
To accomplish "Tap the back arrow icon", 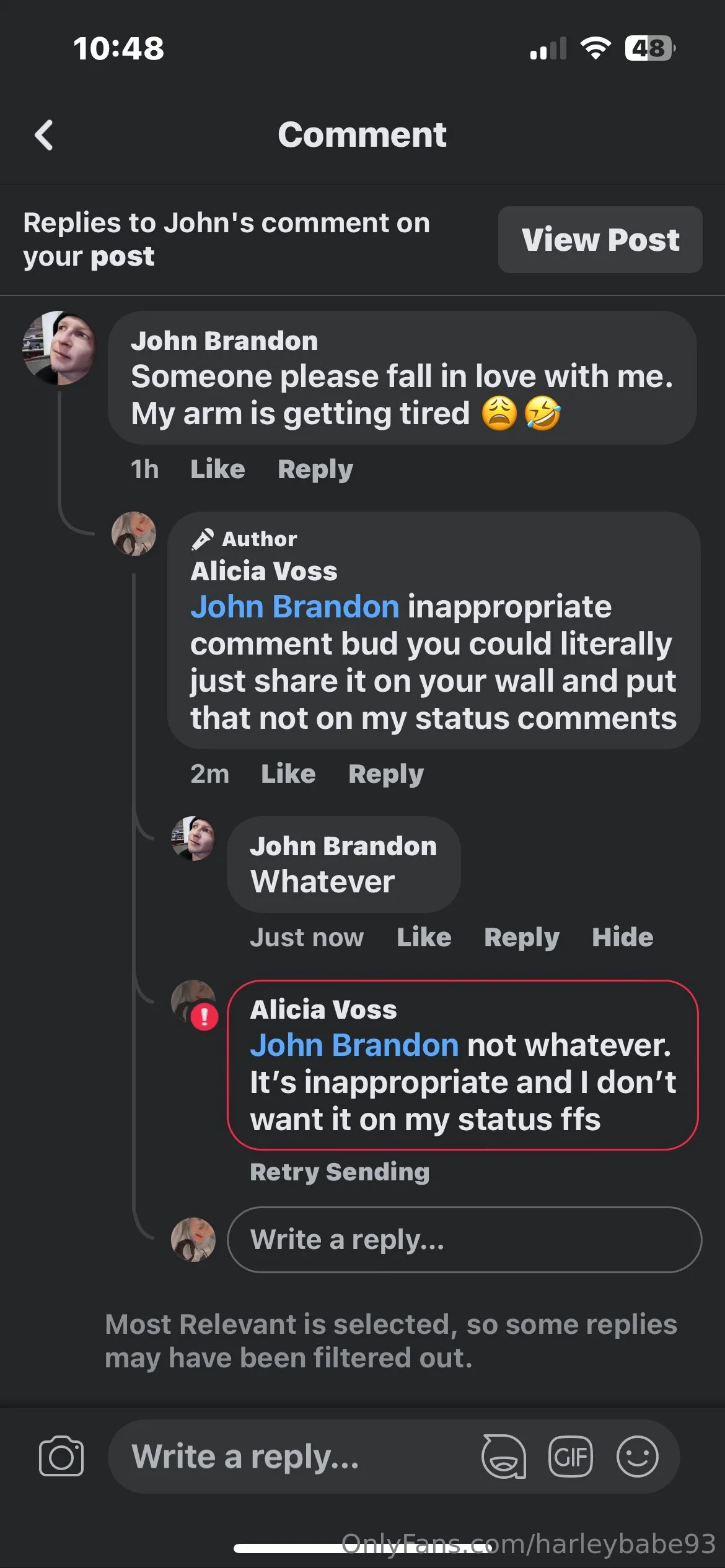I will 44,135.
